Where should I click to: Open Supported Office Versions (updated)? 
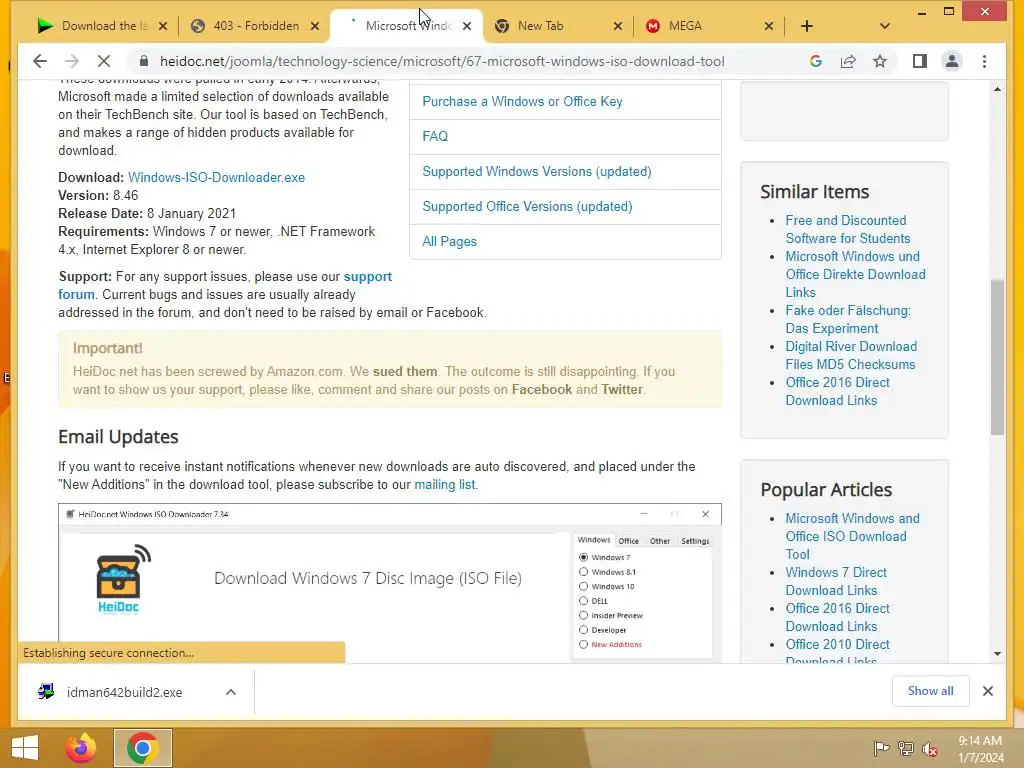(527, 206)
